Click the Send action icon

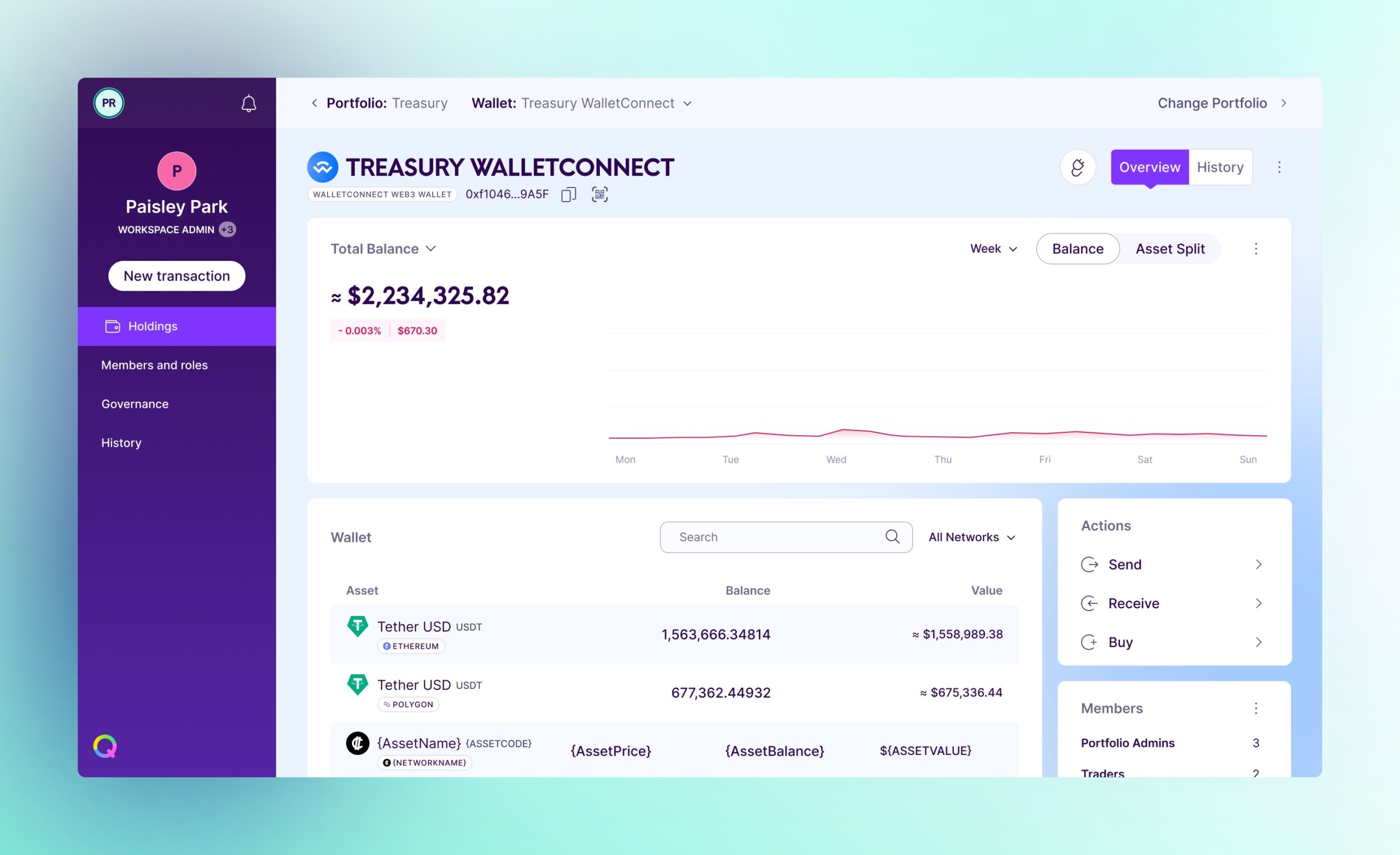1089,564
